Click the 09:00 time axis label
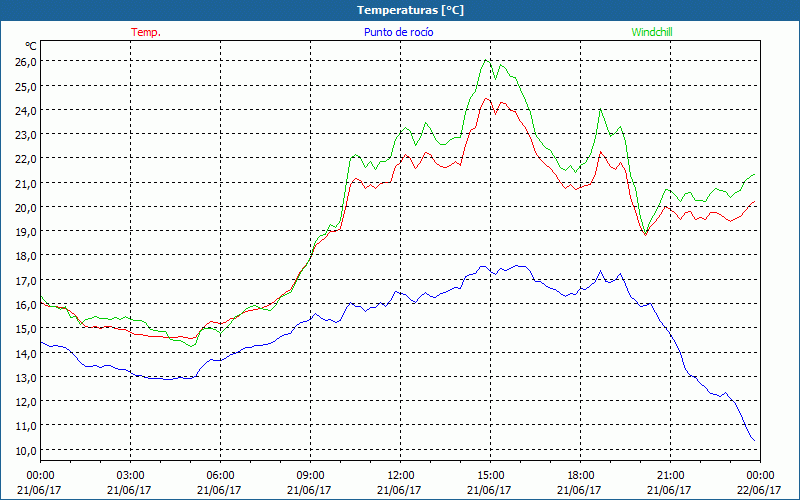The image size is (800, 500). (310, 476)
